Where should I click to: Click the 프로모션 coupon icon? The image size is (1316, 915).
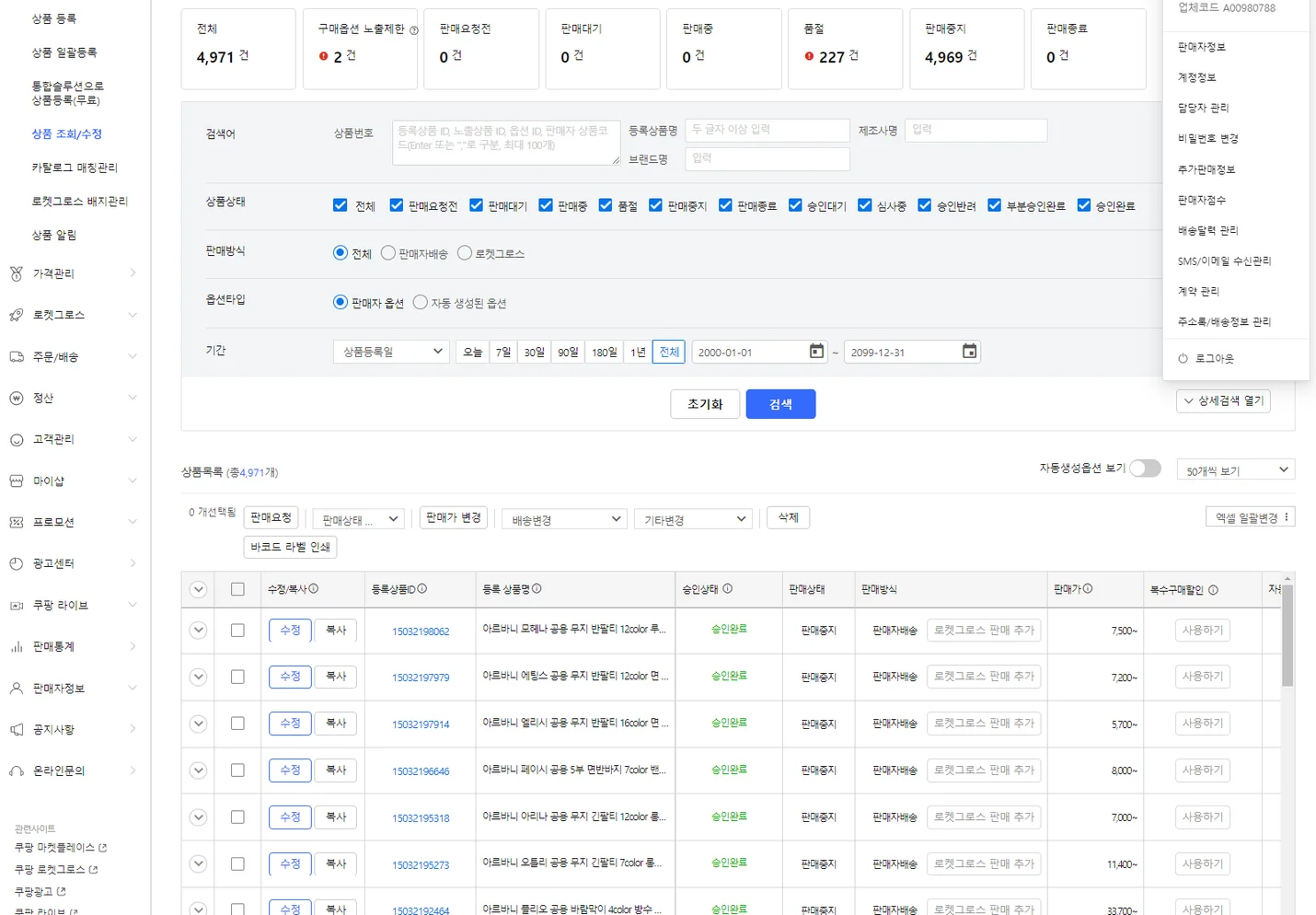[17, 522]
